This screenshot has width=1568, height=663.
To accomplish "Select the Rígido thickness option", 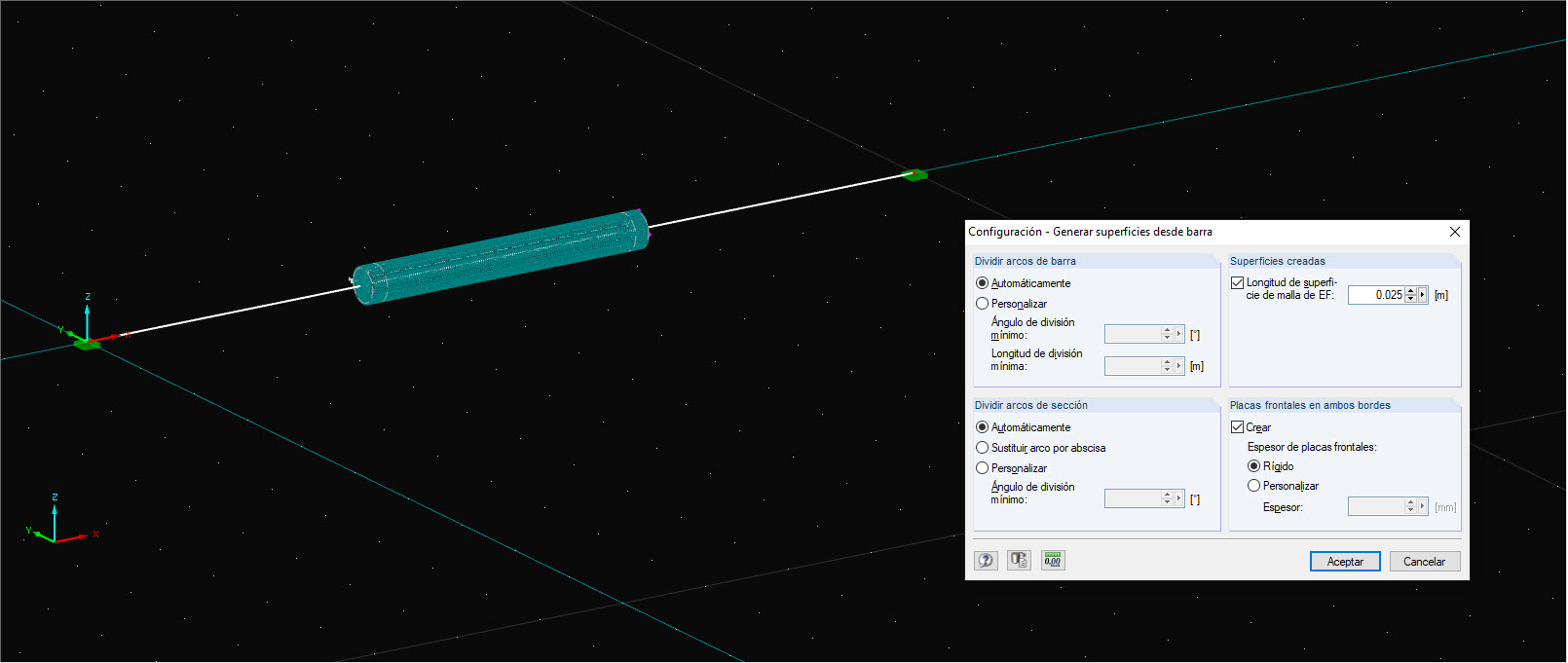I will tap(1270, 466).
